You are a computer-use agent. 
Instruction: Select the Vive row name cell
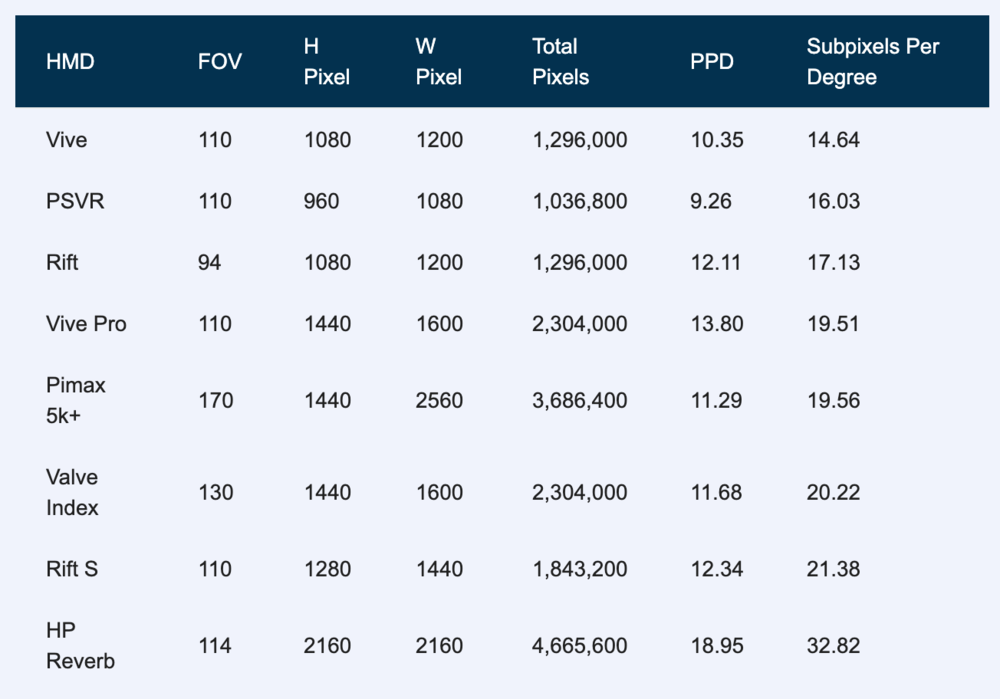67,140
